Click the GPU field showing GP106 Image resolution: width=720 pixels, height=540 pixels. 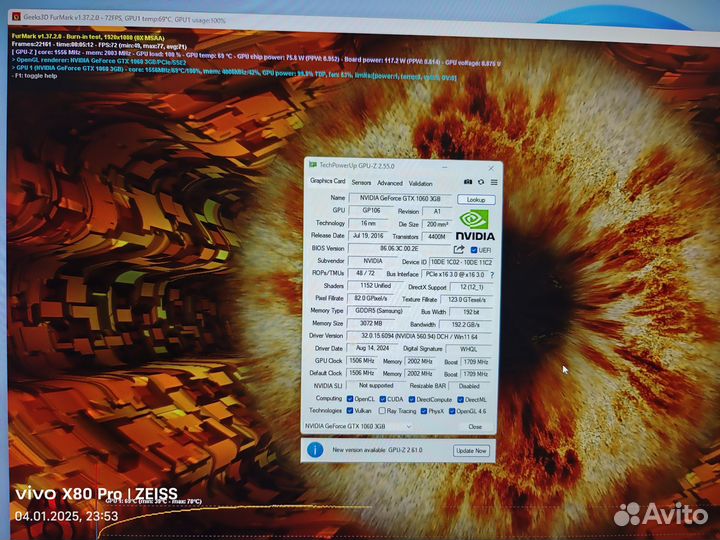tap(371, 210)
